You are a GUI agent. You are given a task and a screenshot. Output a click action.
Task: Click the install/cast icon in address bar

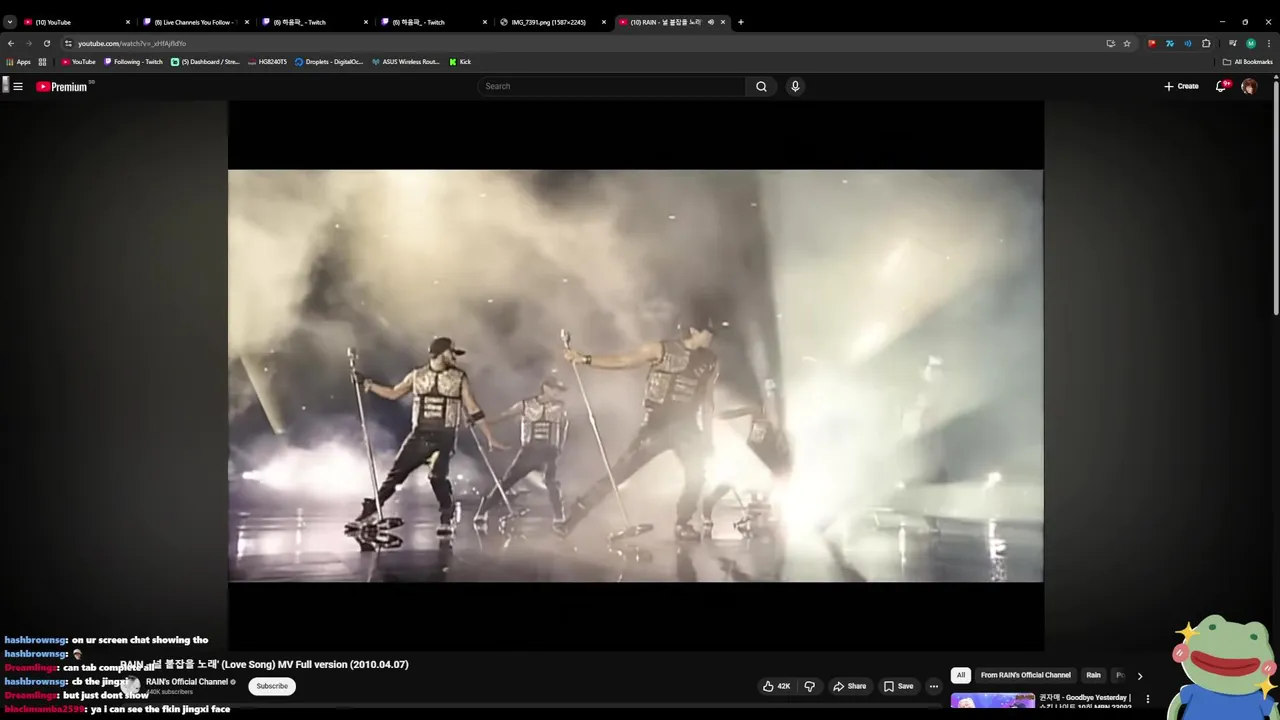tap(1110, 43)
